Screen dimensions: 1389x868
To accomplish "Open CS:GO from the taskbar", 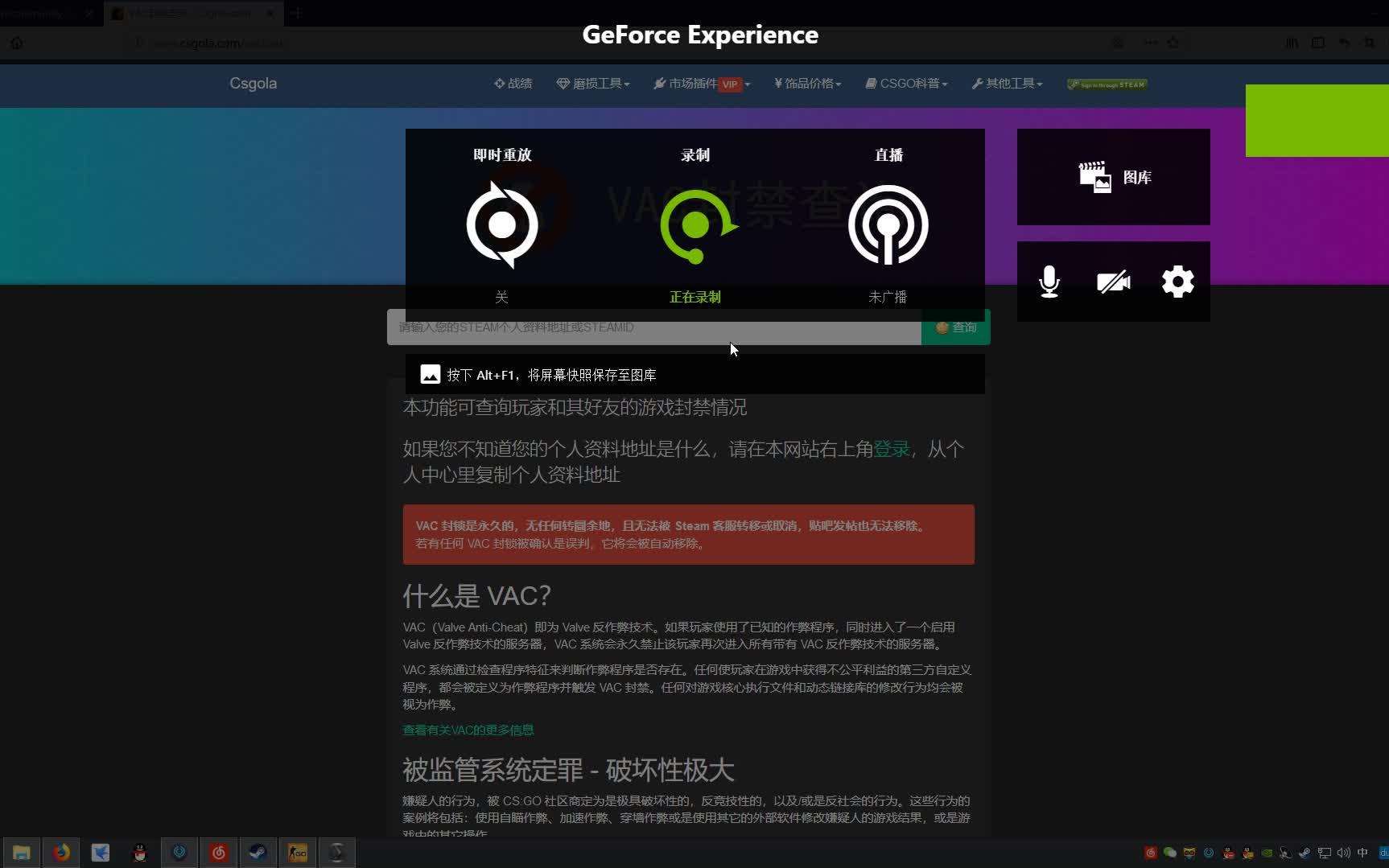I will coord(298,853).
